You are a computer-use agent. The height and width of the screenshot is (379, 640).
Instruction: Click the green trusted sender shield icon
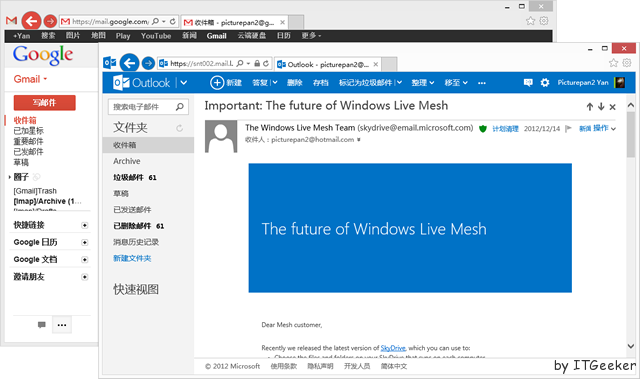pos(482,129)
